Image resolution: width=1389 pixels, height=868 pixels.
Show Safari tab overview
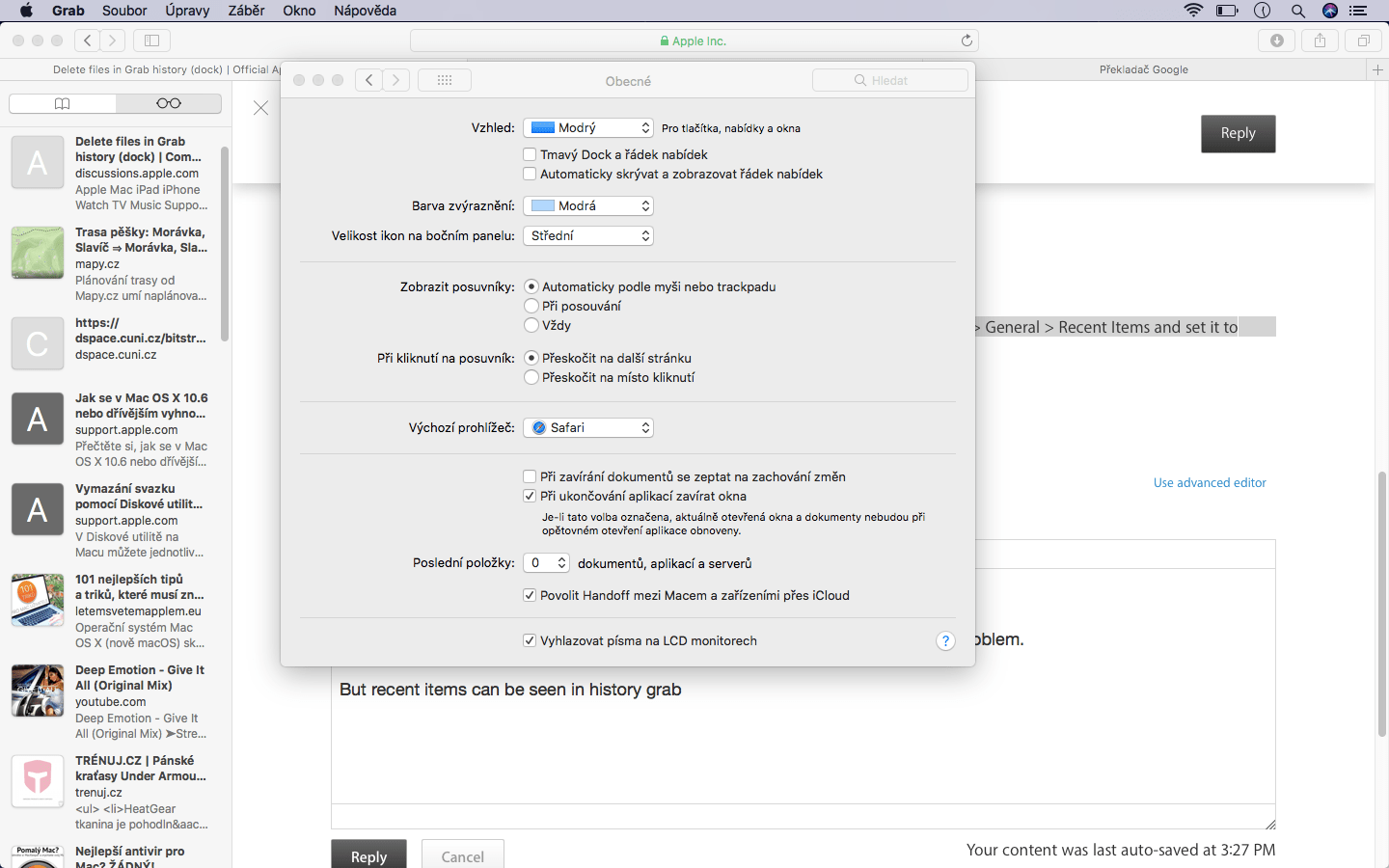1363,41
